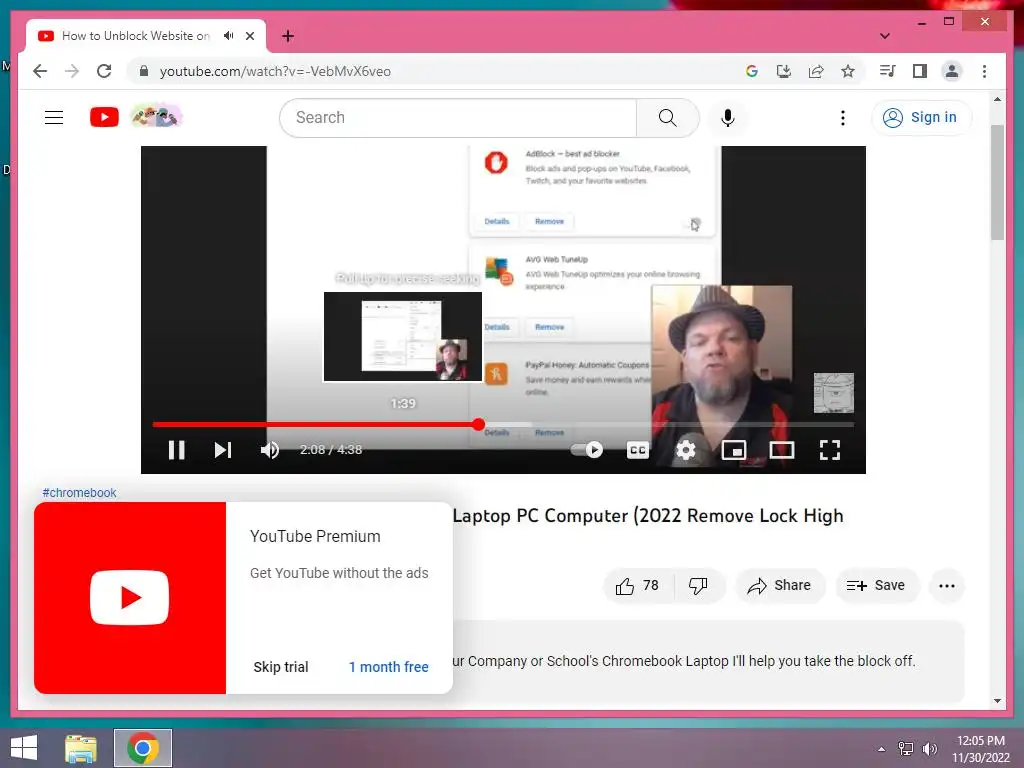
Task: Skip to the next video
Action: click(x=223, y=450)
